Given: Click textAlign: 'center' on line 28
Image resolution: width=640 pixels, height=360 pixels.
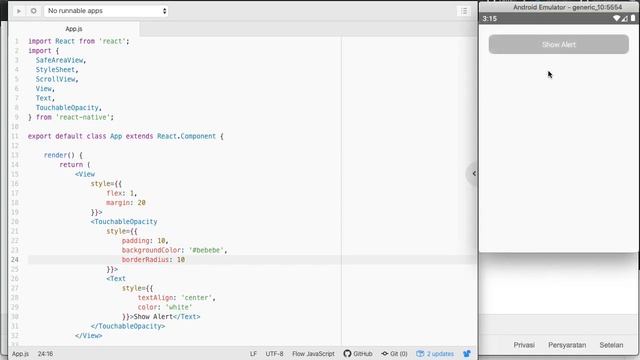Looking at the screenshot, I should tap(175, 298).
